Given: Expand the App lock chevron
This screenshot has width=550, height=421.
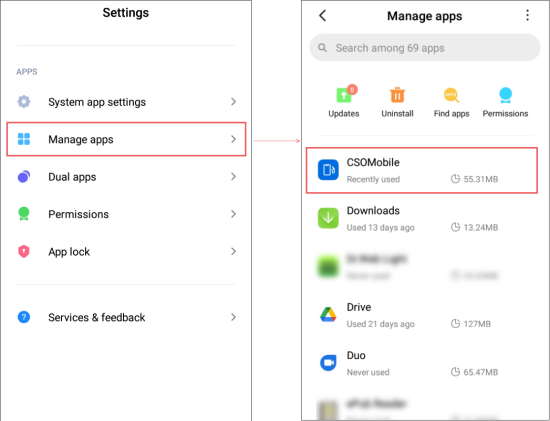Looking at the screenshot, I should [233, 251].
